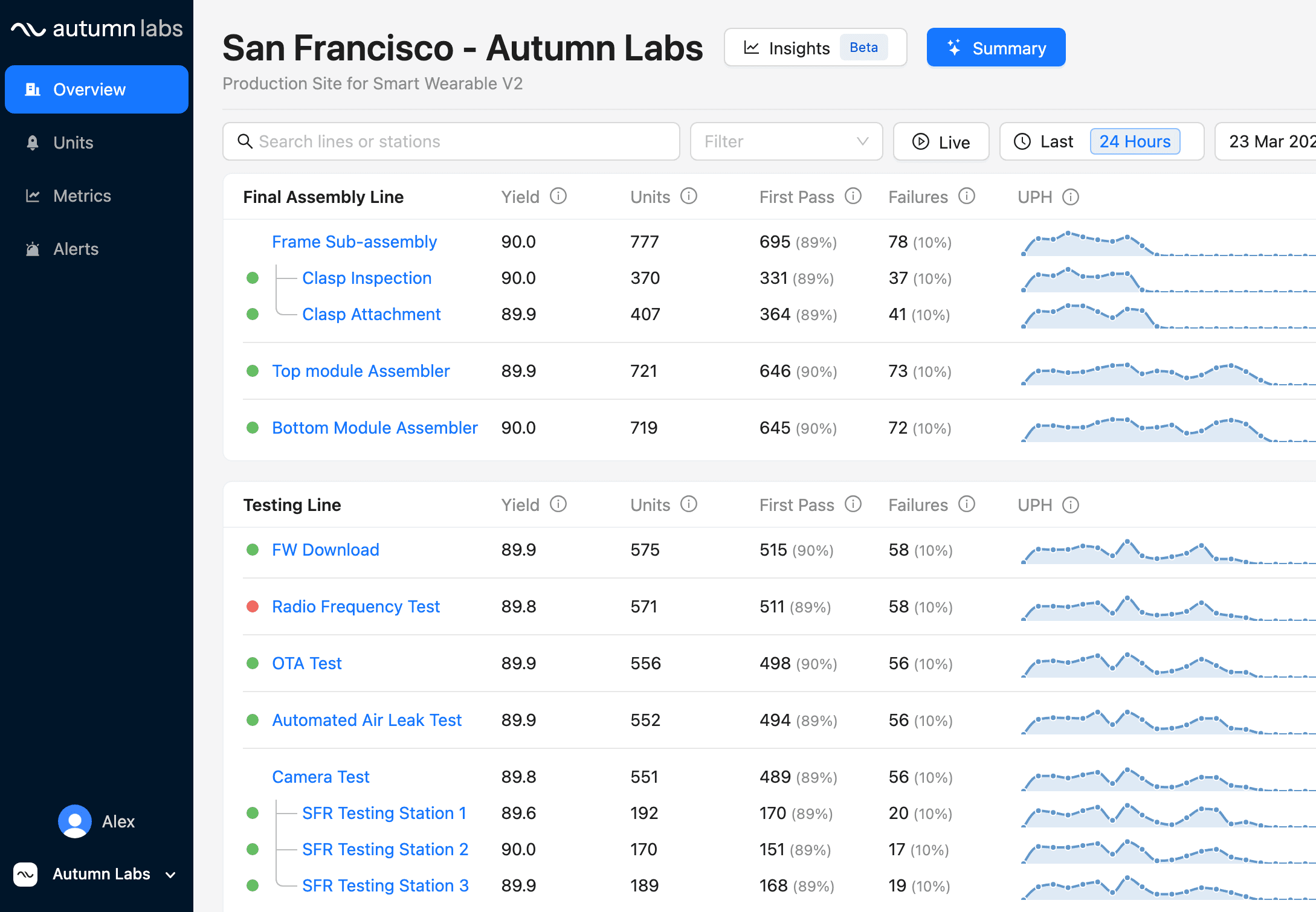Click the magnifier search icon
Screen dimensions: 1316x912
[x=245, y=141]
